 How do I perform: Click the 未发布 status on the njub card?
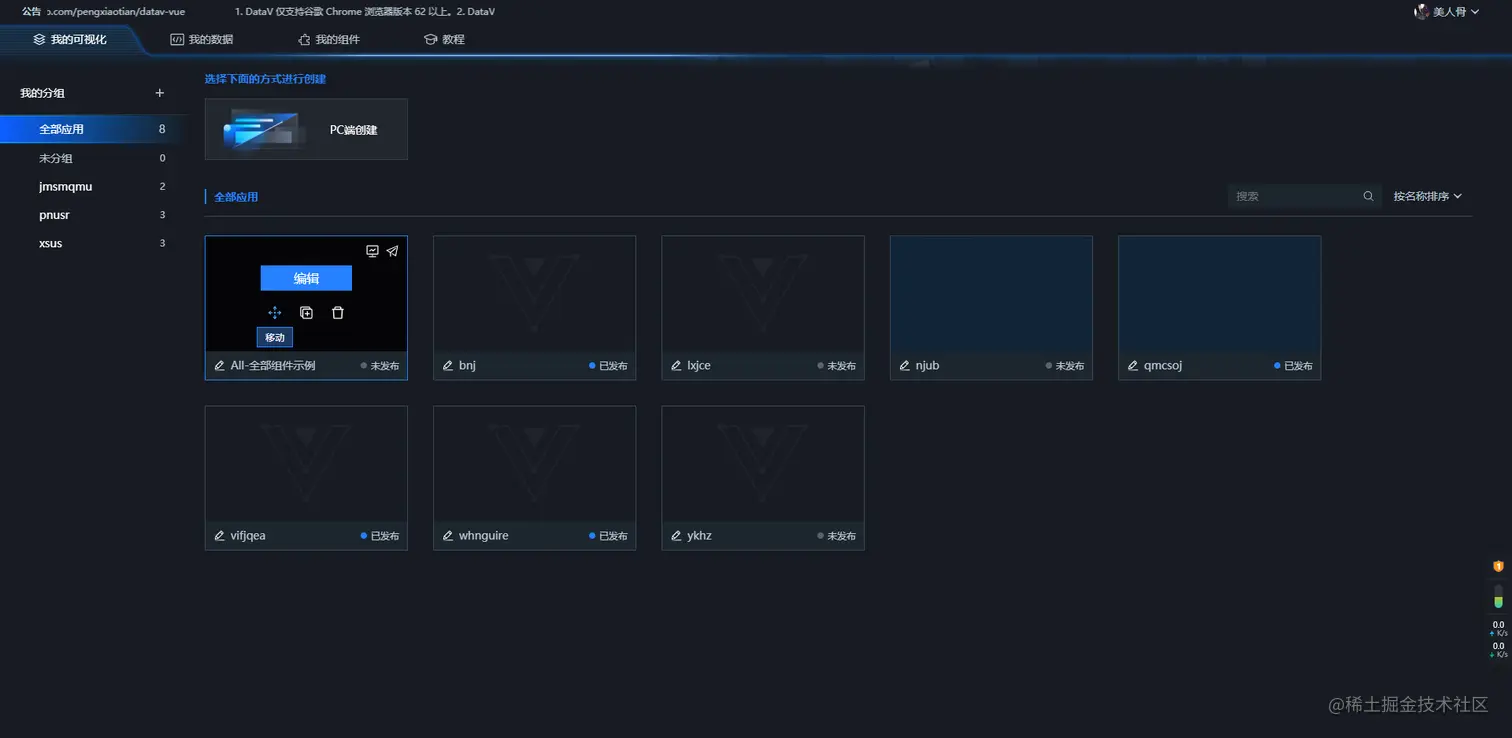point(1065,366)
